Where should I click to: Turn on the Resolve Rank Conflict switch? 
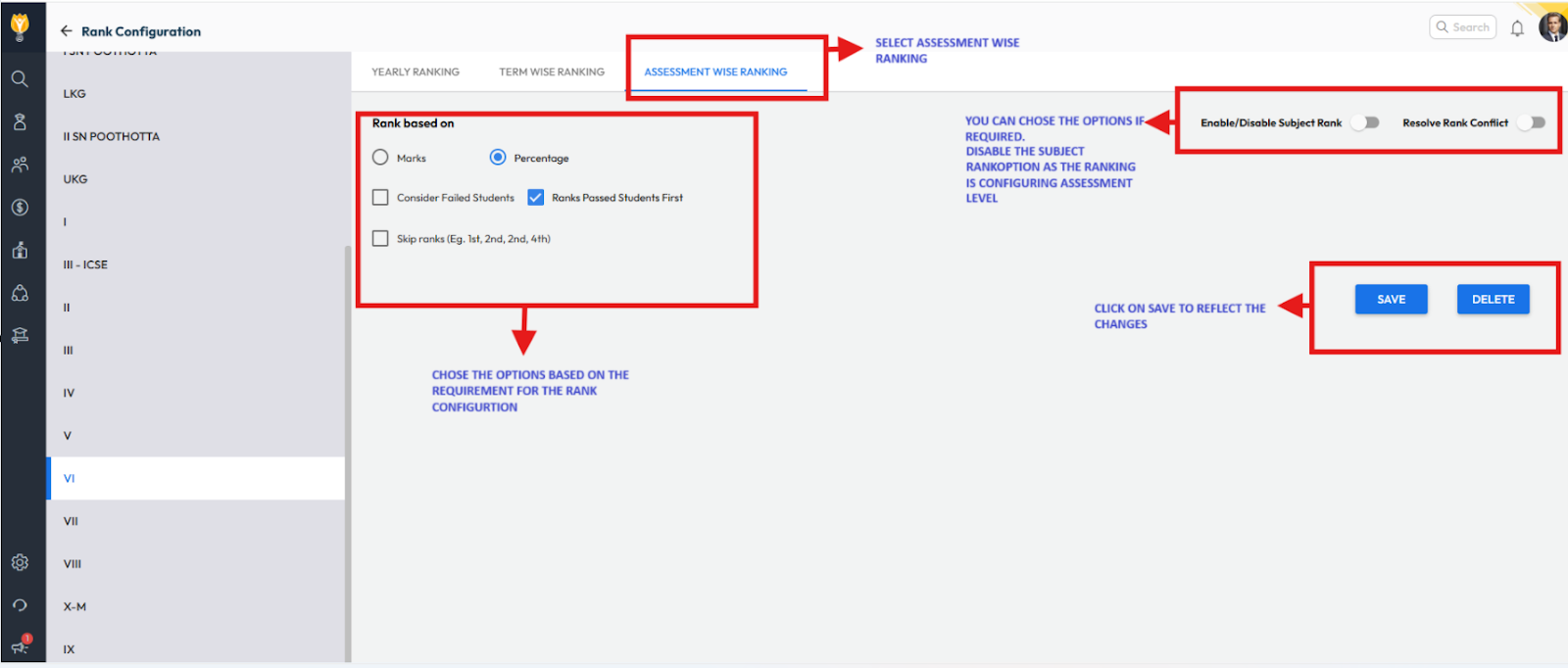coord(1532,123)
